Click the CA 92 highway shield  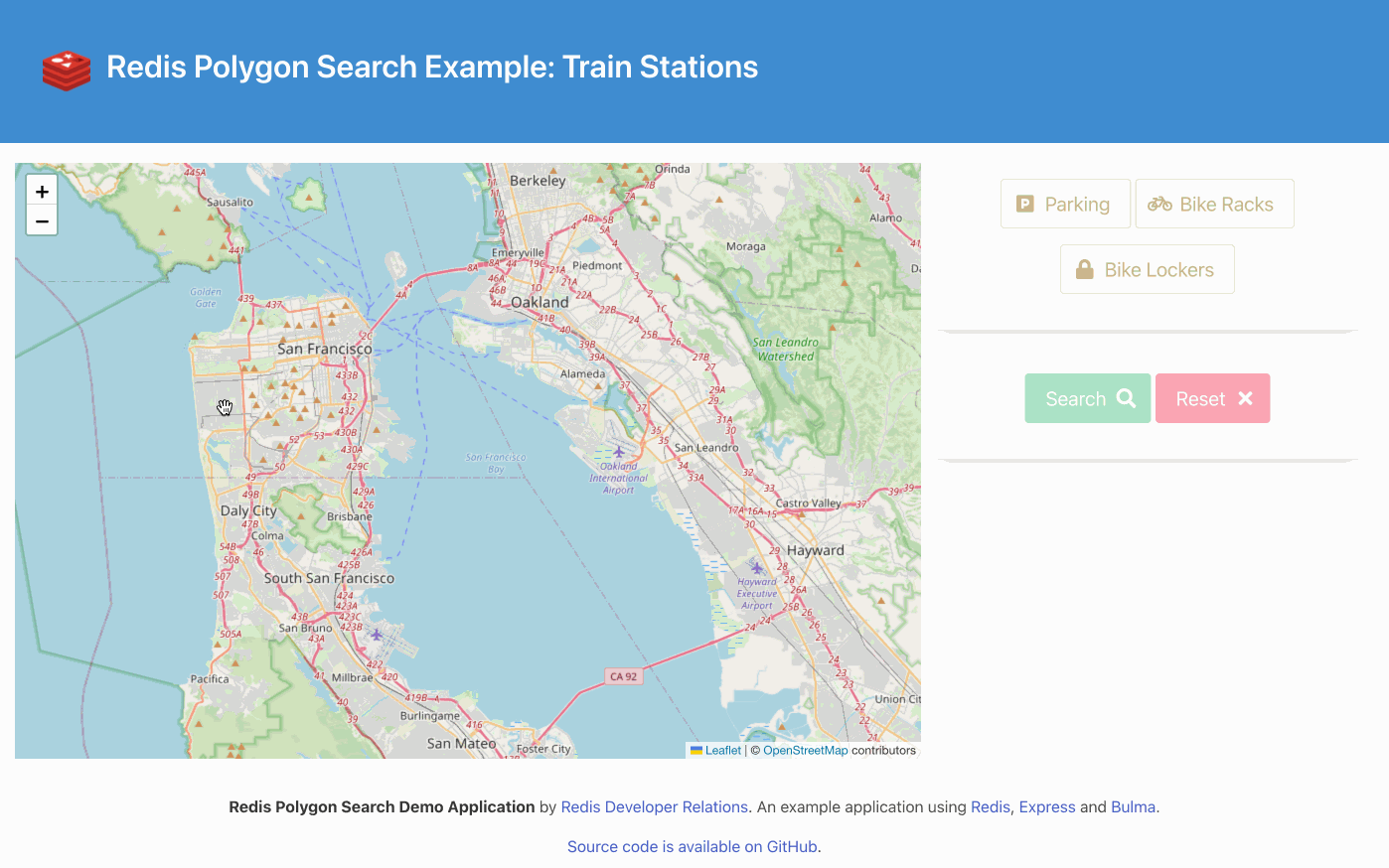click(x=624, y=676)
